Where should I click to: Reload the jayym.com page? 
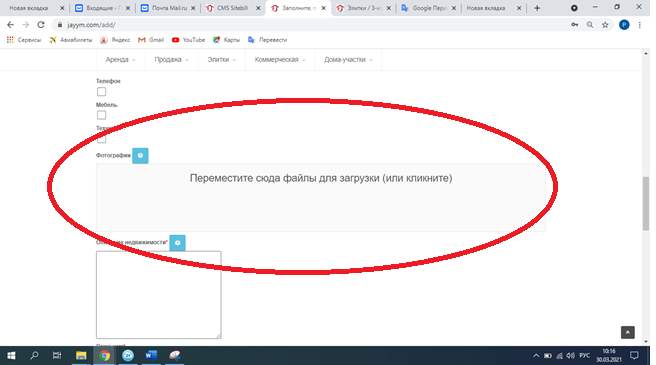click(x=41, y=25)
